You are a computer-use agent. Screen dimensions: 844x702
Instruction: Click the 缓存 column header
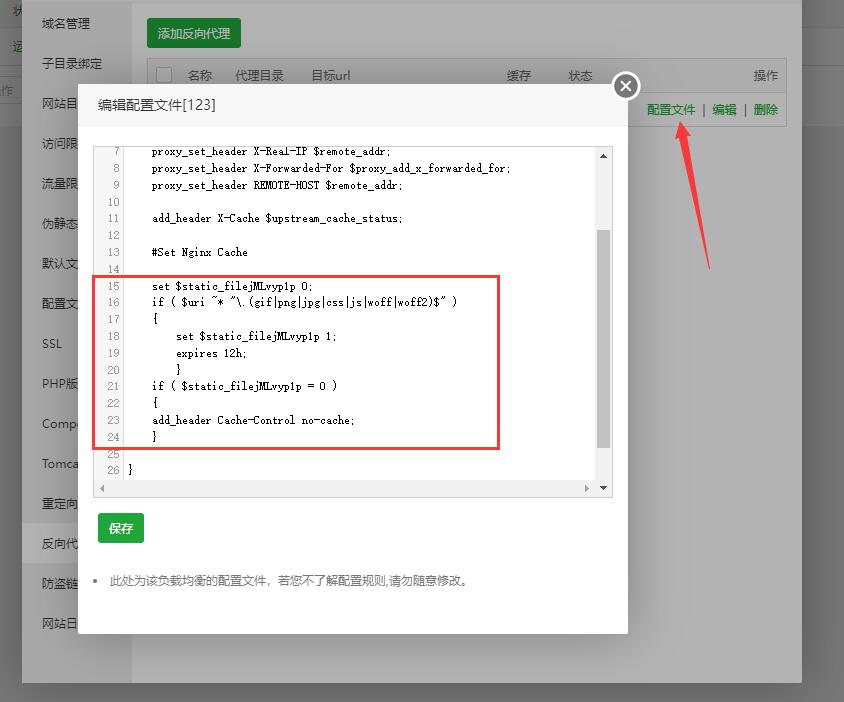(x=518, y=75)
